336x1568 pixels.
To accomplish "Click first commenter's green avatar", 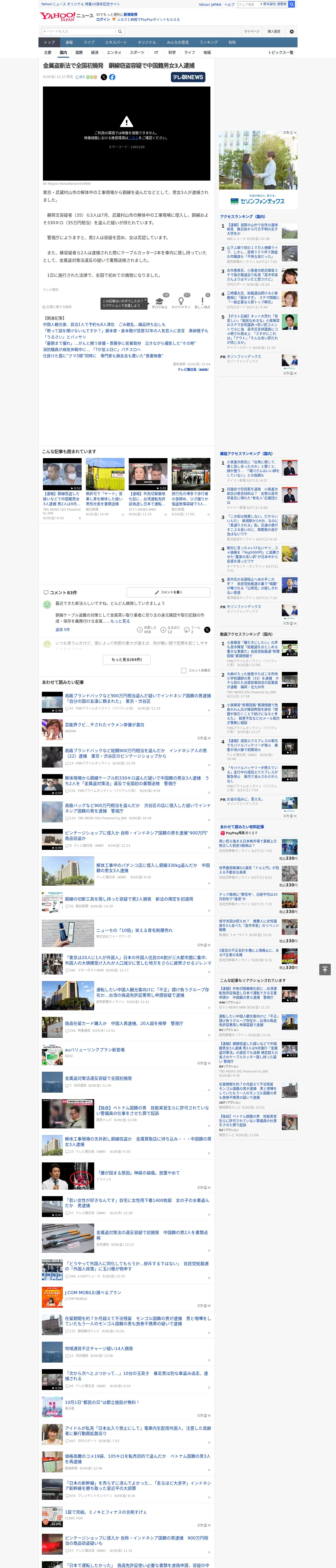I will click(x=47, y=605).
